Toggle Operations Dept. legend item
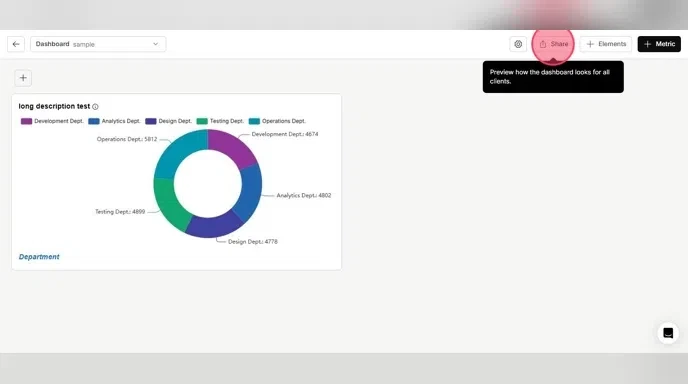This screenshot has width=688, height=384. pos(277,121)
